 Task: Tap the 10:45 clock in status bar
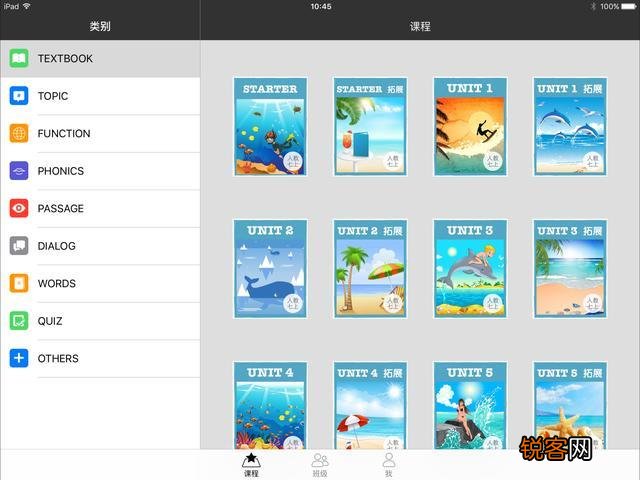pos(321,7)
